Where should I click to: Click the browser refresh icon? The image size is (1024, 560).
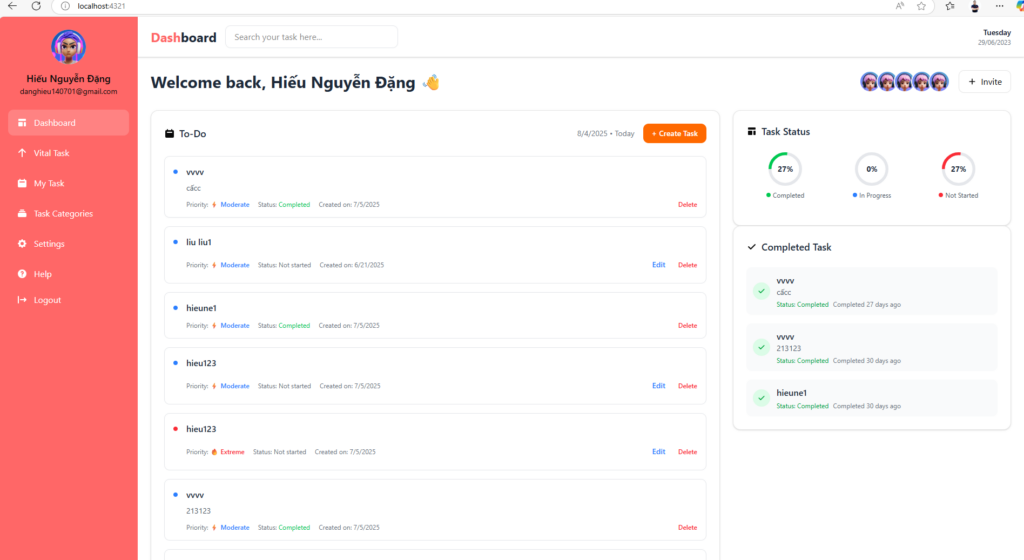[x=36, y=6]
